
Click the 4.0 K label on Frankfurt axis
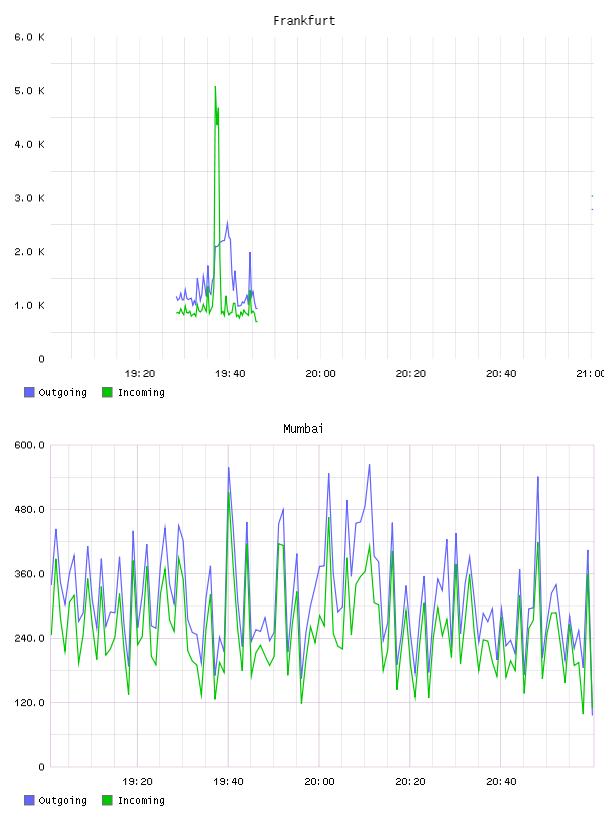30,145
